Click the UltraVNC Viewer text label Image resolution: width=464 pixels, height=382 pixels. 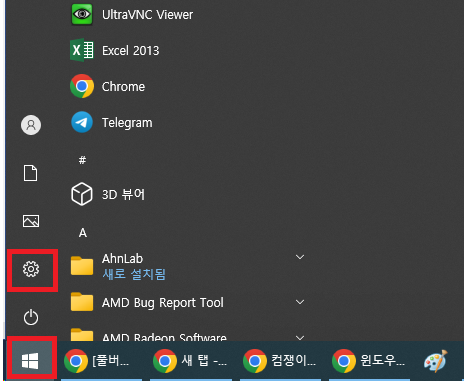click(x=147, y=15)
